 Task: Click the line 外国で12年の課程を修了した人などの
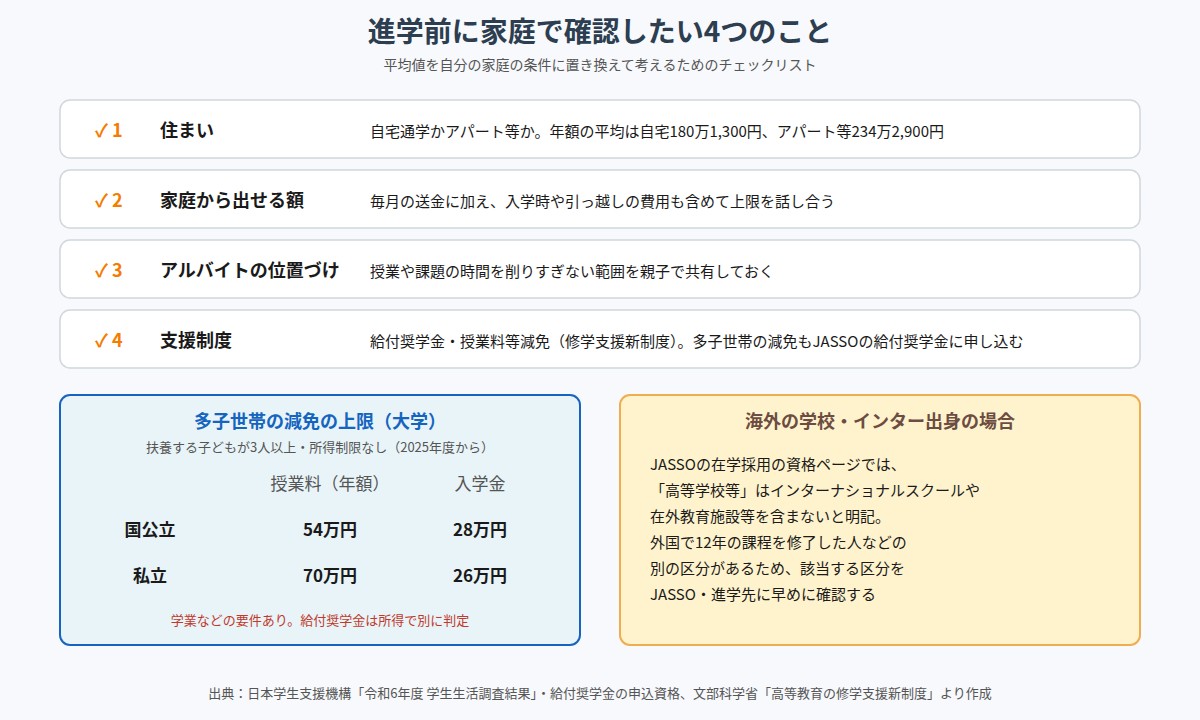[778, 543]
